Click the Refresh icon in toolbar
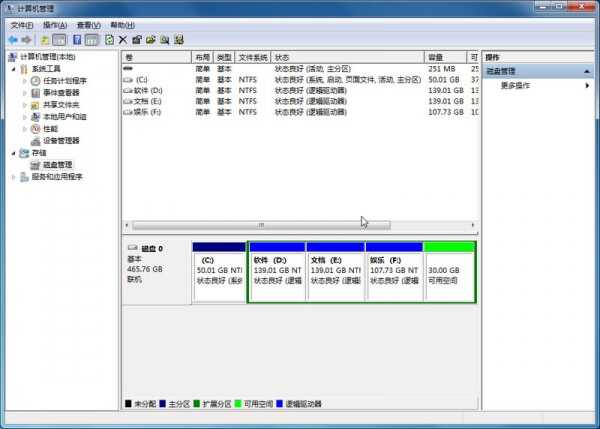This screenshot has height=429, width=600. click(x=109, y=40)
